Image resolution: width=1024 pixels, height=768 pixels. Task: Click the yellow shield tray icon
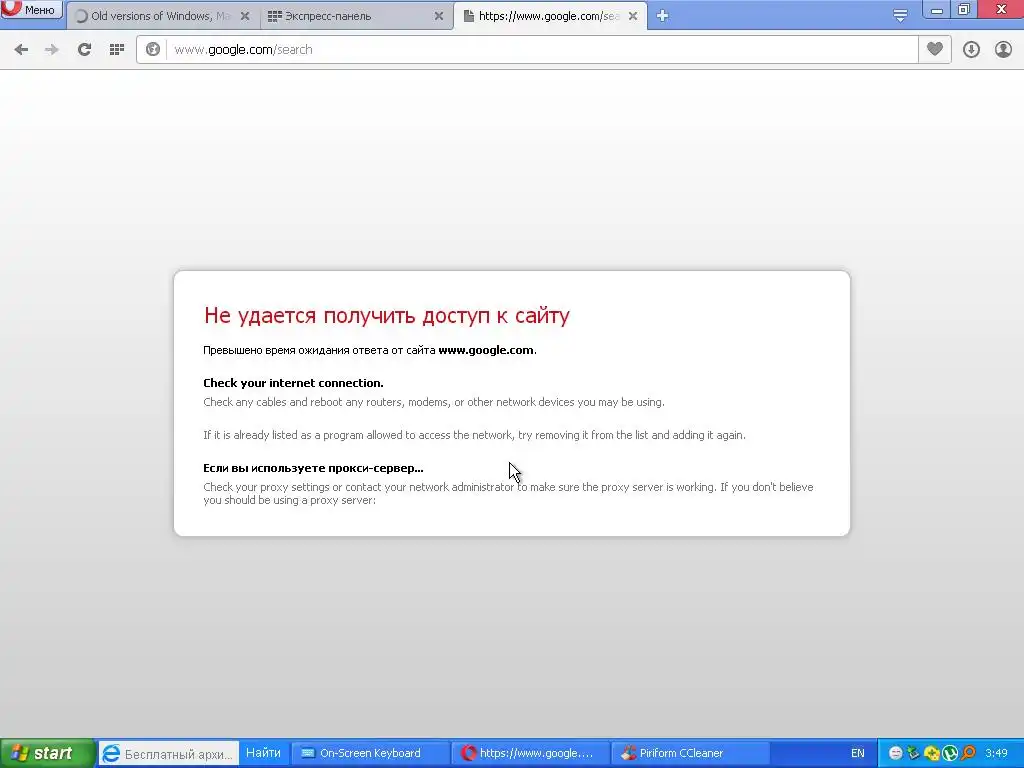coord(932,754)
